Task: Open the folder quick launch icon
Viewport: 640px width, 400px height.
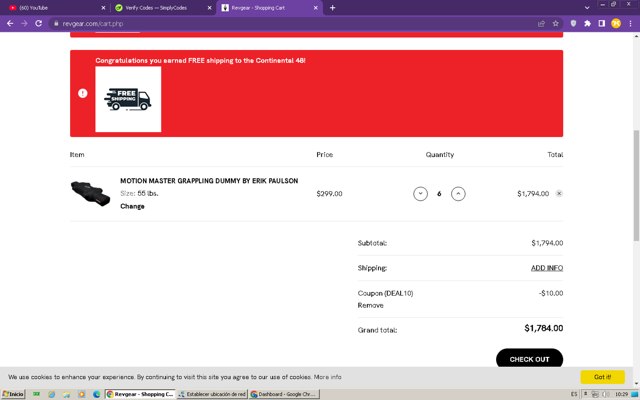Action: click(x=67, y=394)
